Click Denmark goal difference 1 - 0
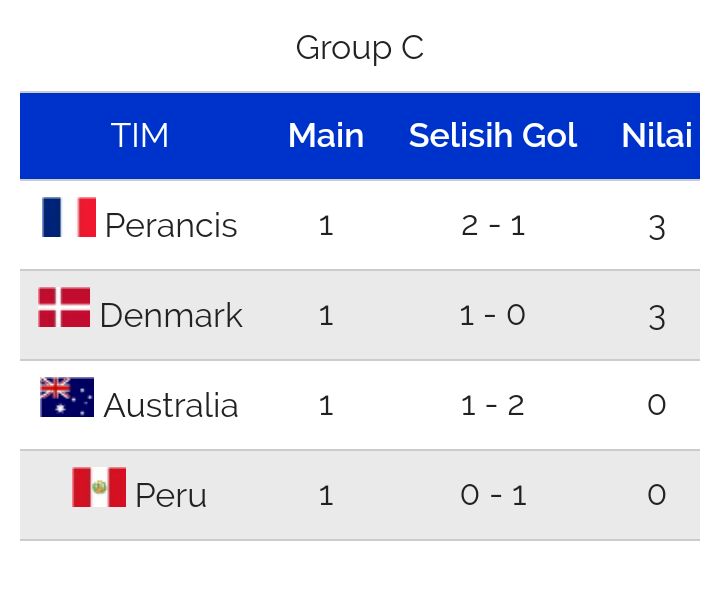 point(493,316)
